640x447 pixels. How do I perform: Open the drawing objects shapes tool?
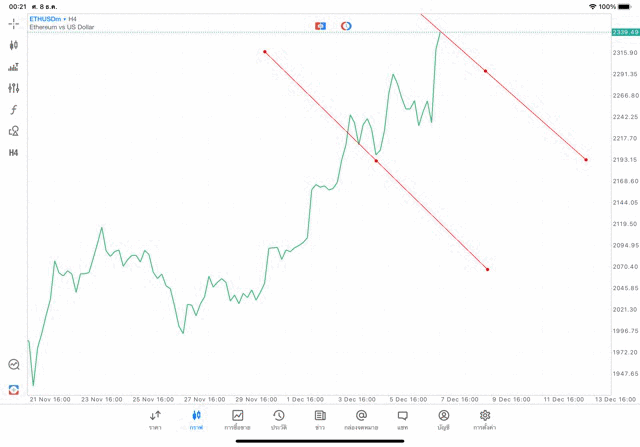14,131
